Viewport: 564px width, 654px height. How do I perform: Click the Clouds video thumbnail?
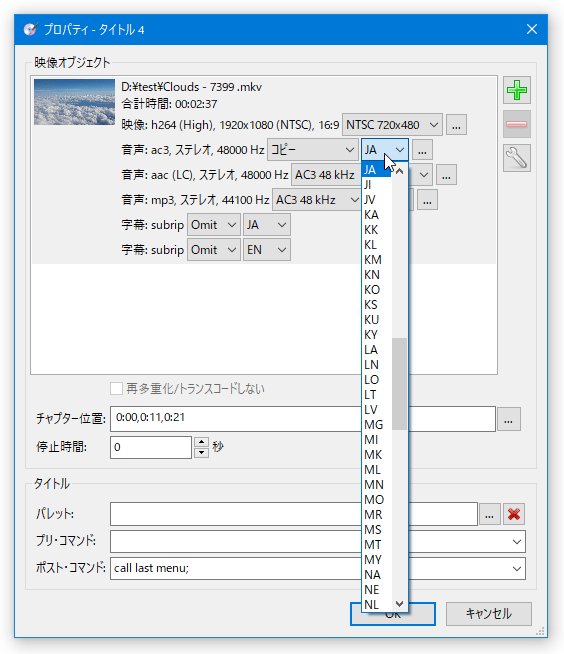point(74,102)
